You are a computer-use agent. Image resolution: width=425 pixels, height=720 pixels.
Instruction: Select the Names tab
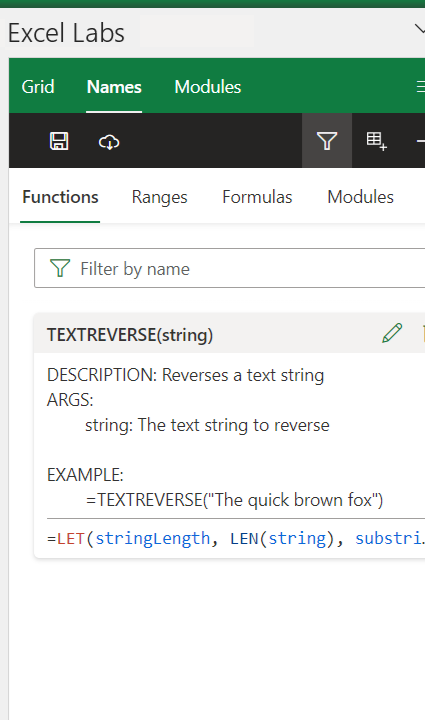(114, 87)
